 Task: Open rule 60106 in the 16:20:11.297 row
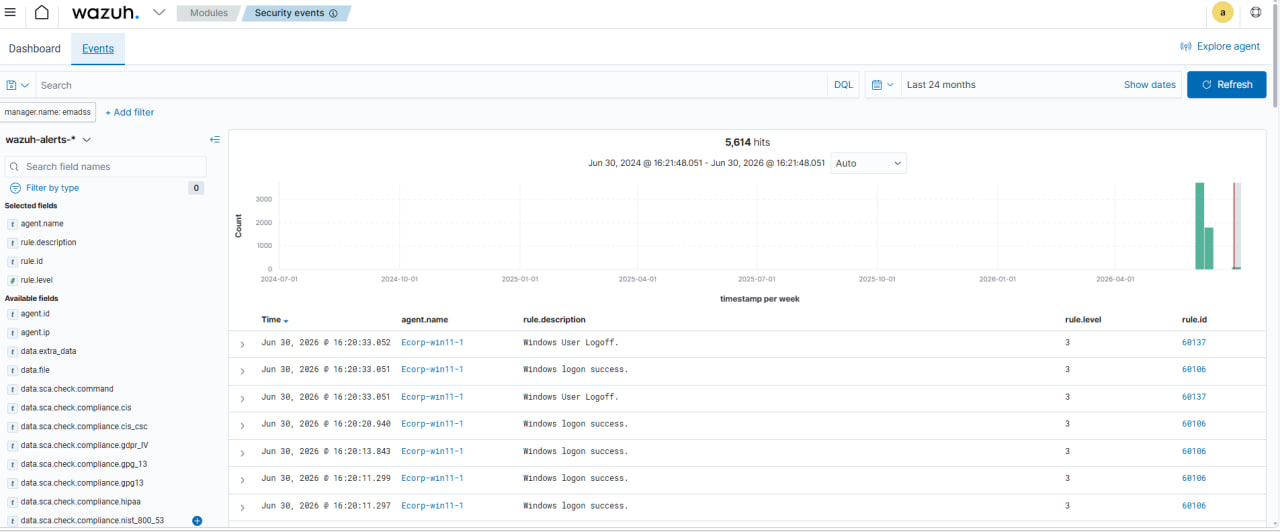1194,506
